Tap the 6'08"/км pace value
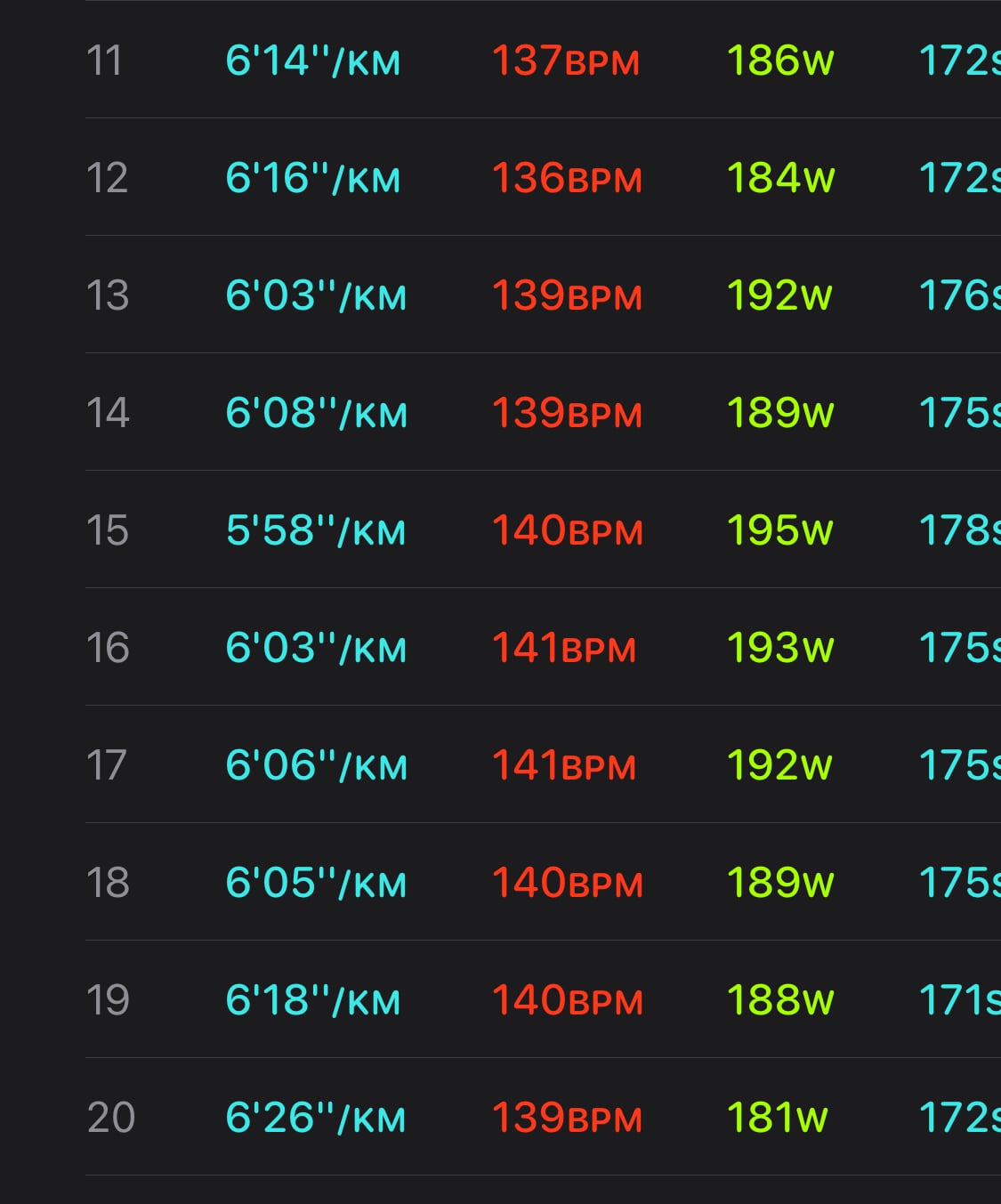This screenshot has height=1204, width=1001. (x=316, y=413)
